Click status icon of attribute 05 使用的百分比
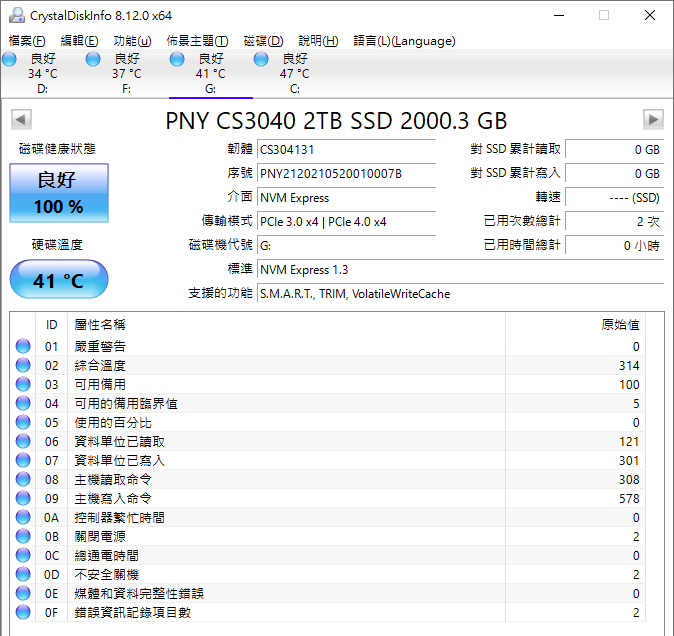Viewport: 674px width, 636px height. coord(23,422)
